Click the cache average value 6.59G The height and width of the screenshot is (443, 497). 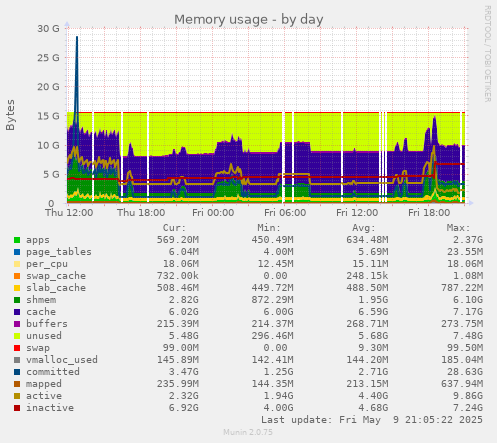(373, 312)
